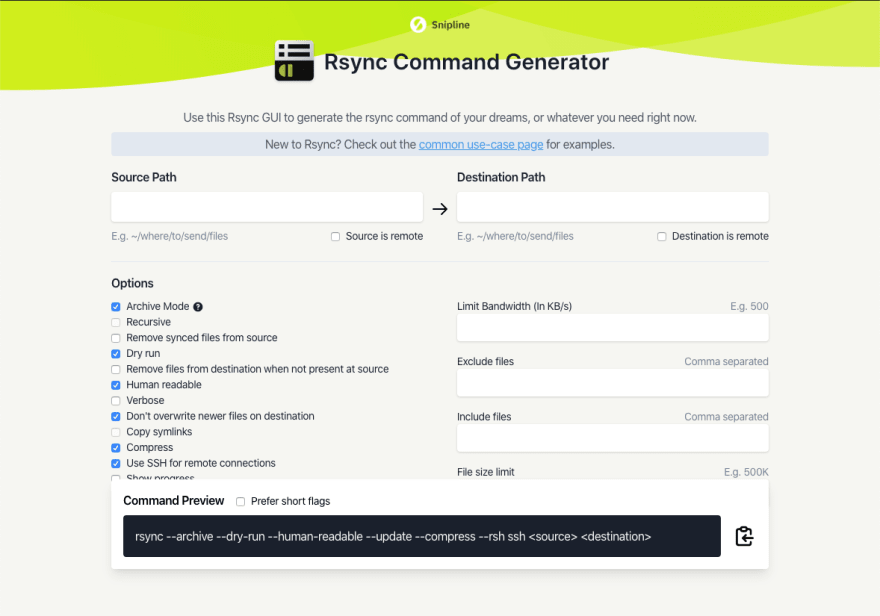Uncheck Use SSH for remote connections
Viewport: 880px width, 616px height.
tap(116, 464)
